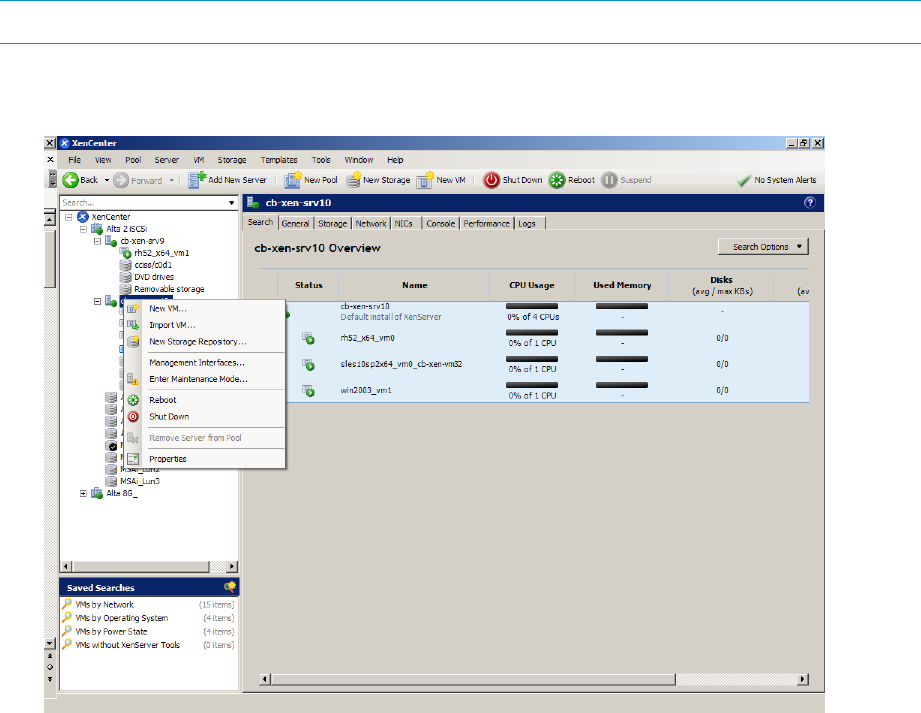Open the Templates menu
The height and width of the screenshot is (713, 921).
(279, 160)
